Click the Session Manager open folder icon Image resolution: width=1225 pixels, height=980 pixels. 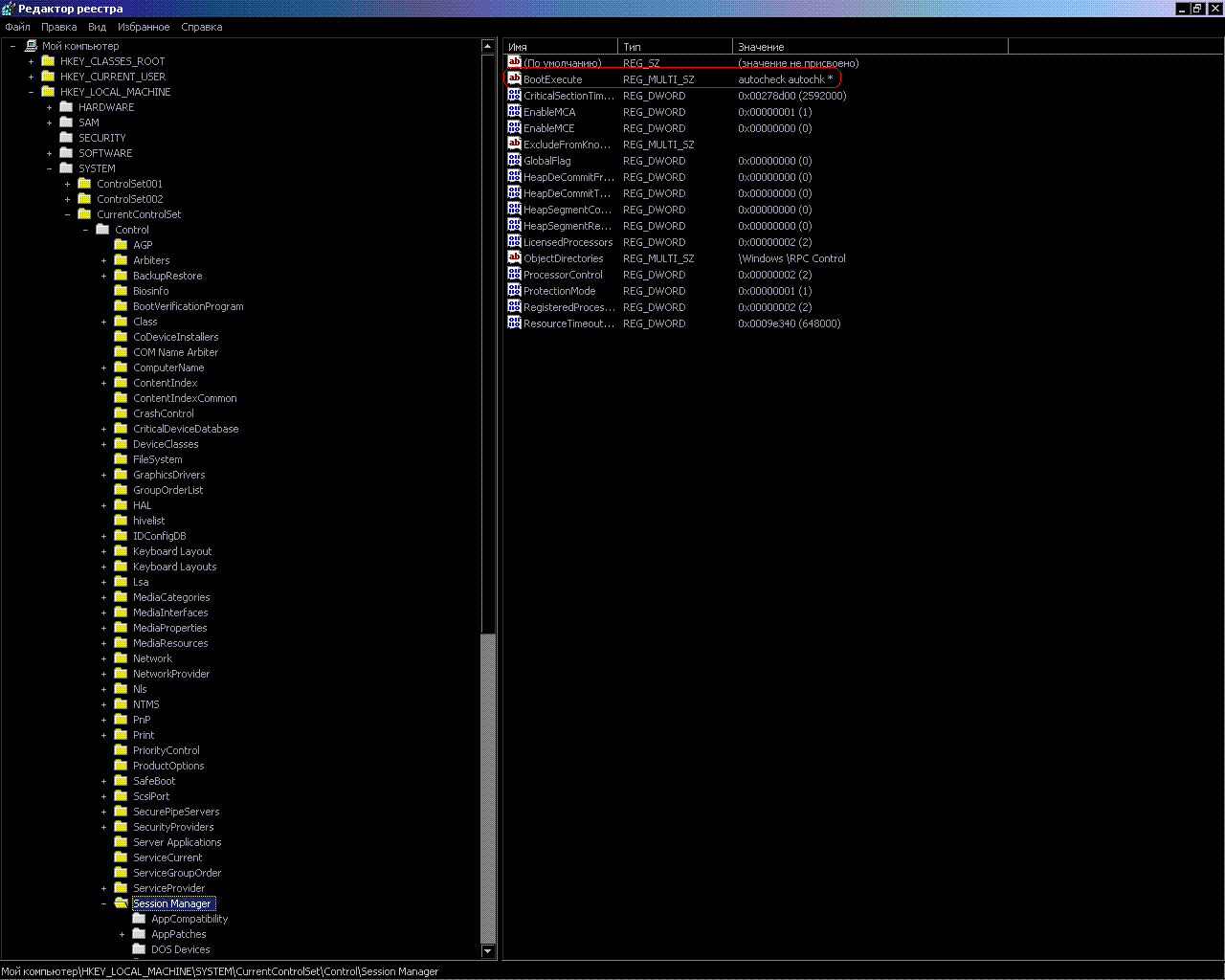(121, 903)
